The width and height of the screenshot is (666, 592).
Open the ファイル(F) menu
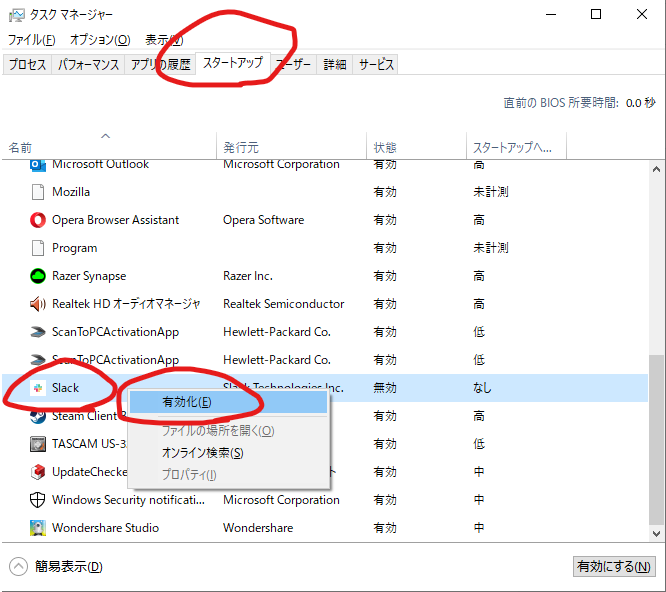click(31, 40)
